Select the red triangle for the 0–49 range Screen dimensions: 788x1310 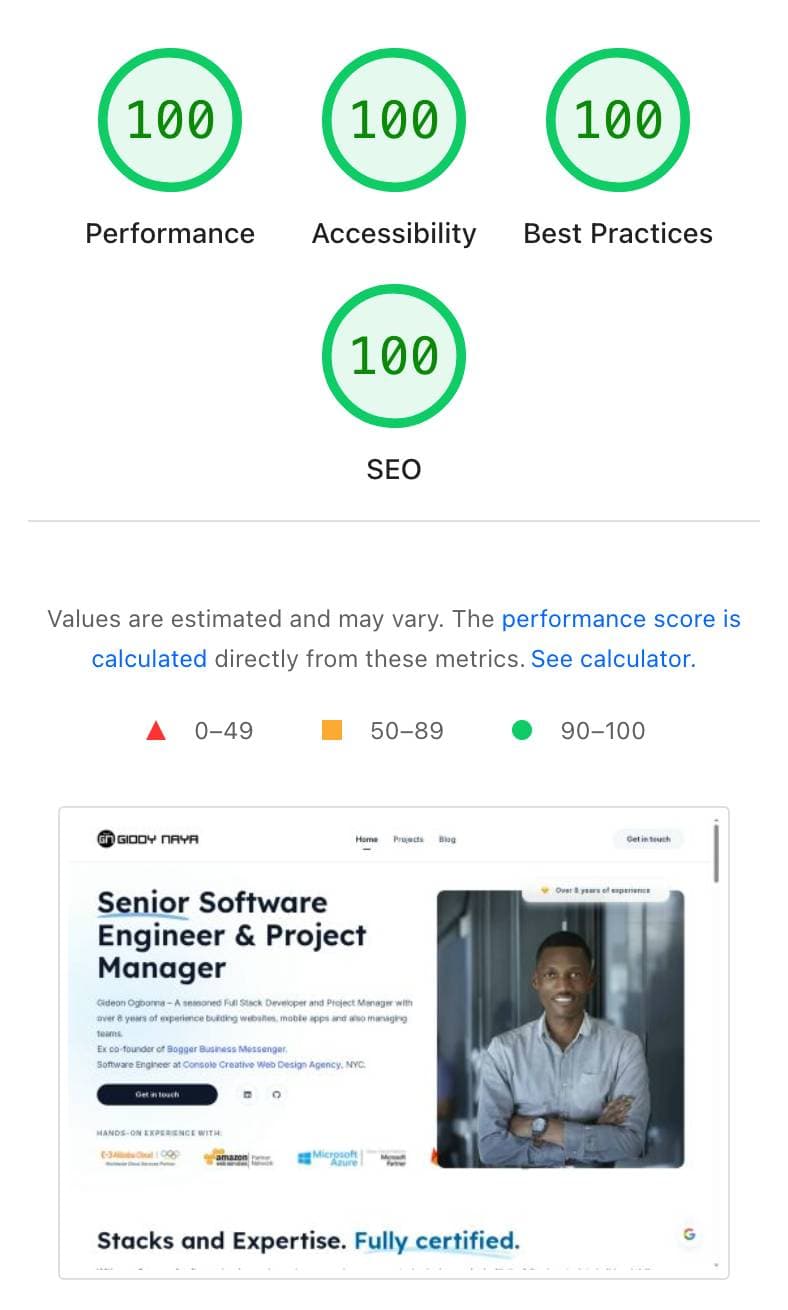157,730
